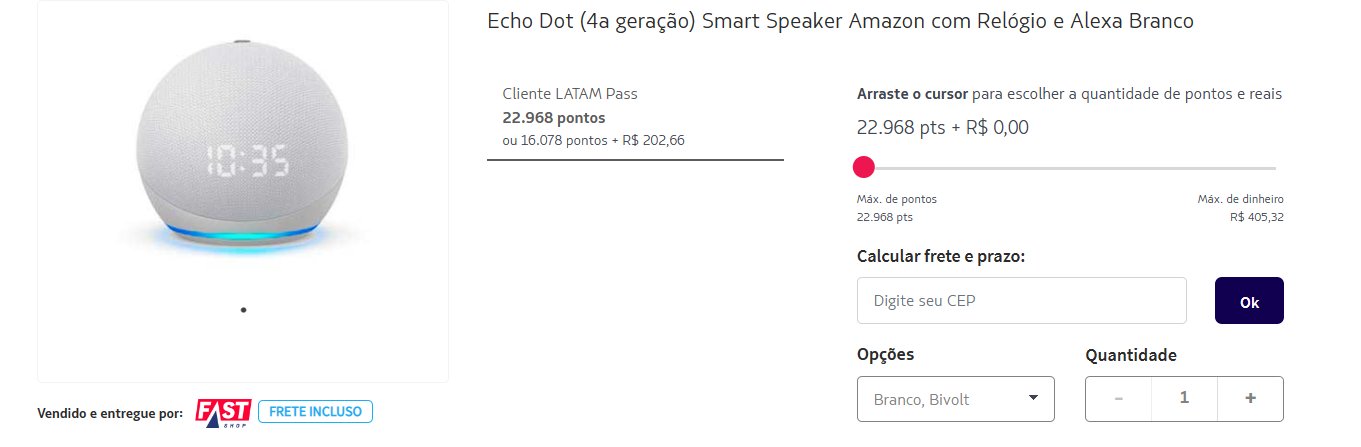Image resolution: width=1361 pixels, height=447 pixels.
Task: Open the Branco, Bivolt options dropdown
Action: point(956,399)
